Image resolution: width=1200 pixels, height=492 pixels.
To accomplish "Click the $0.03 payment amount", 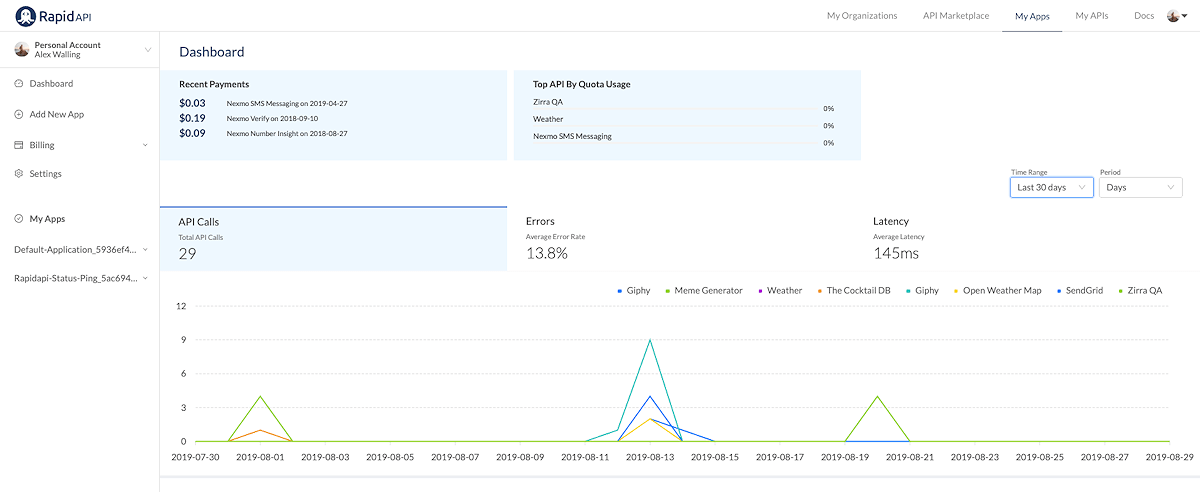I will pyautogui.click(x=192, y=103).
